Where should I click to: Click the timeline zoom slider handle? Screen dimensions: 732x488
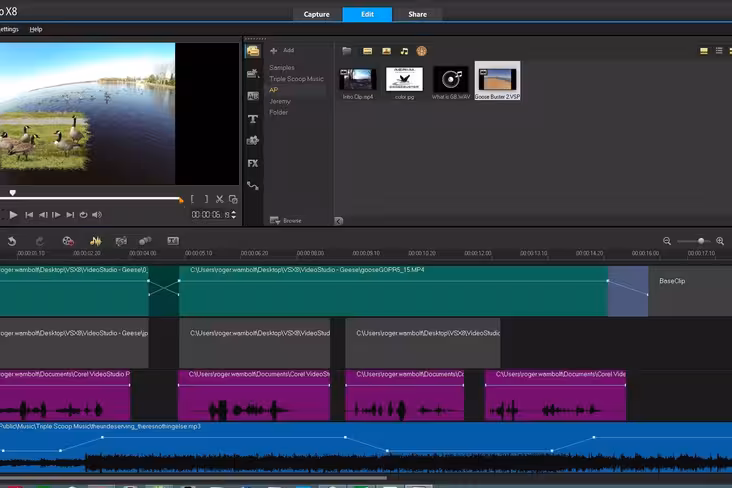pyautogui.click(x=701, y=241)
